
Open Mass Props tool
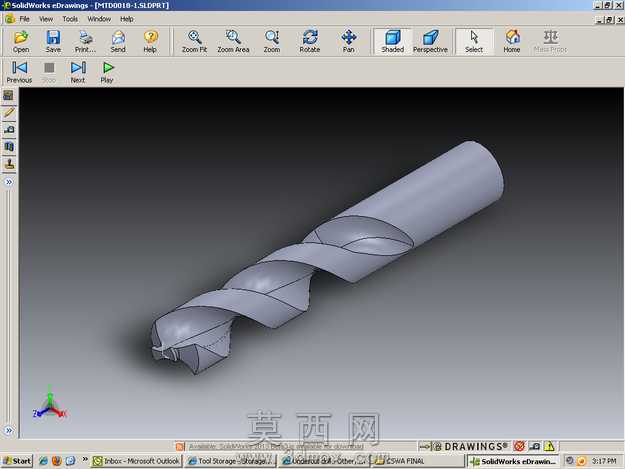coord(550,41)
